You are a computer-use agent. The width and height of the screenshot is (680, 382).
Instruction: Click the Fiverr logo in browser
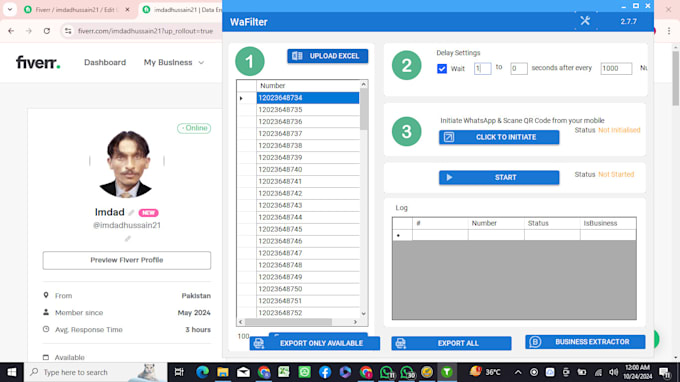[x=38, y=62]
